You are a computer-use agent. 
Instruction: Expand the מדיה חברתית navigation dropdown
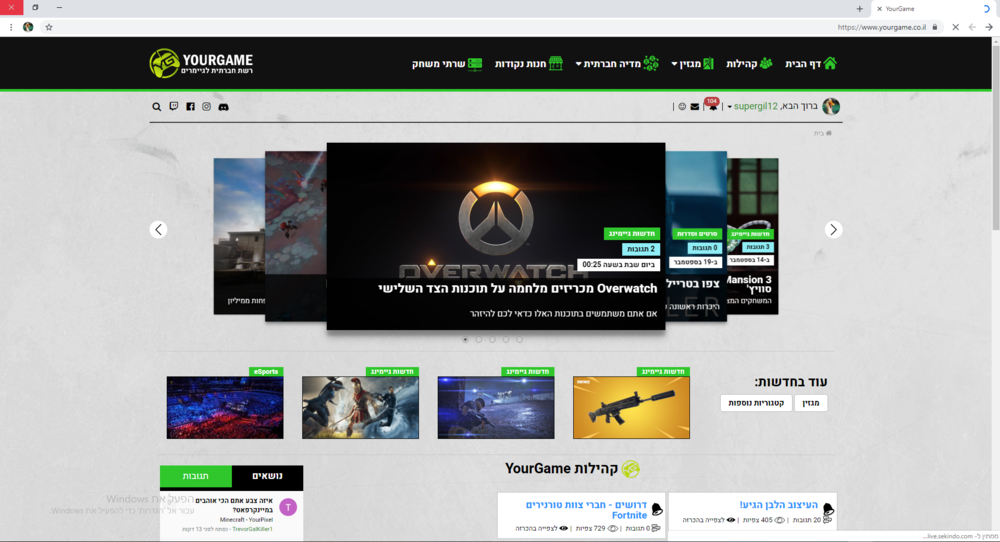coord(616,64)
